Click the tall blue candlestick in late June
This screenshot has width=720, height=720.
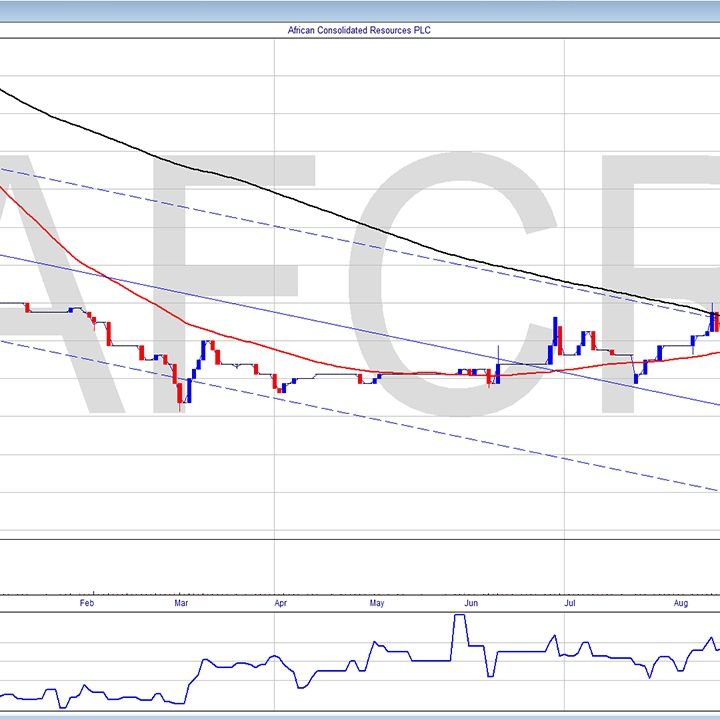click(553, 335)
